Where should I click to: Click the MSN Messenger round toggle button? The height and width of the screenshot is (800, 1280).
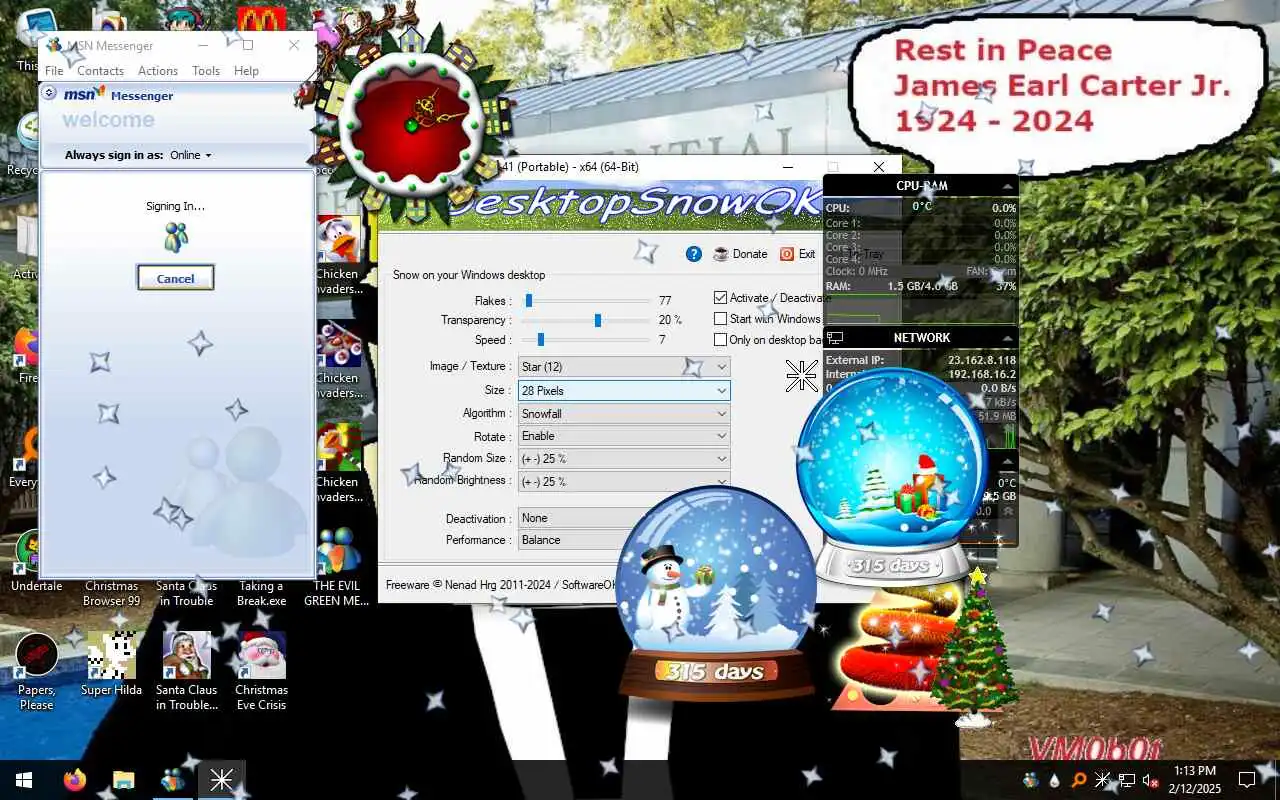pos(49,93)
